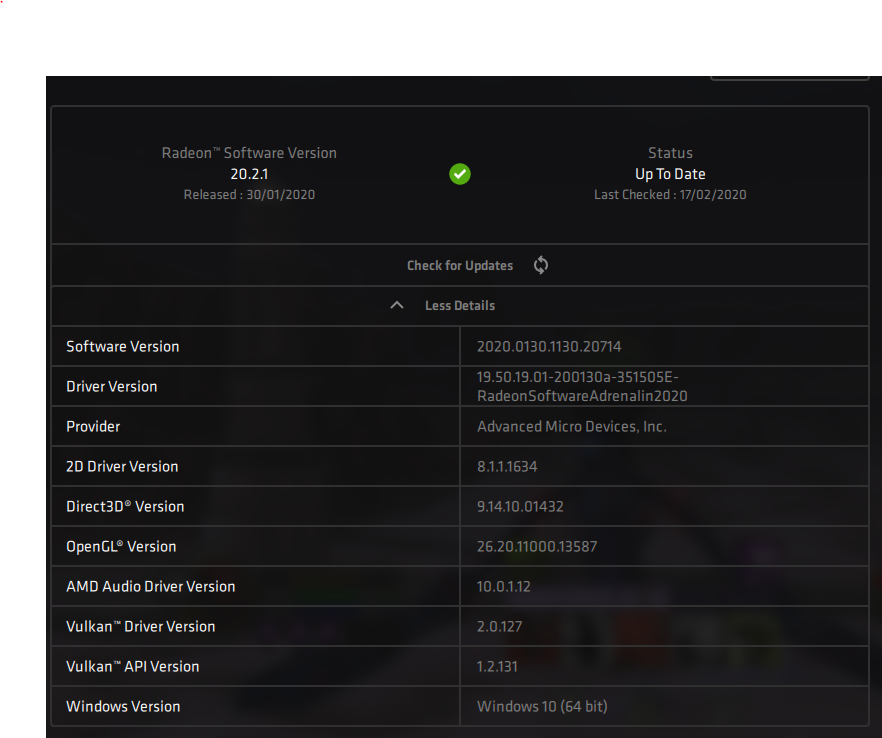
Task: Click the Last Checked : 17/02/2020 text
Action: (670, 195)
